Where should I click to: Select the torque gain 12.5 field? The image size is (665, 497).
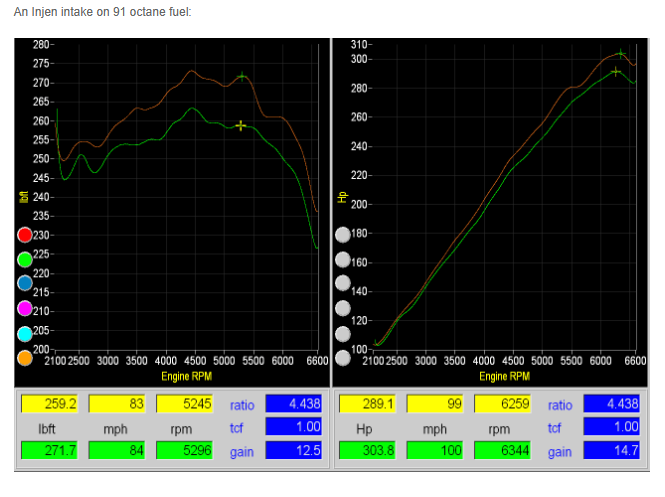pos(293,451)
